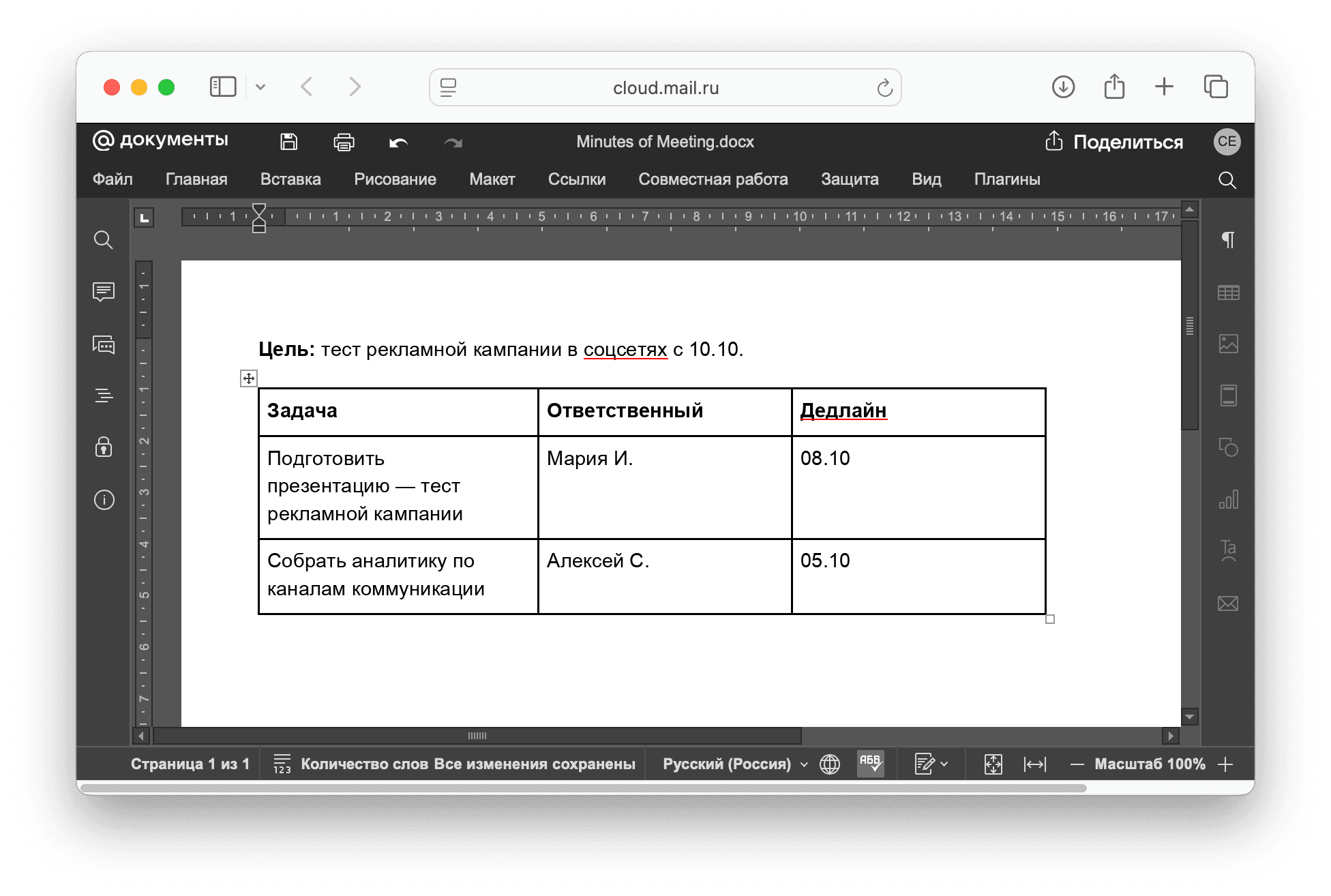Viewport: 1331px width, 896px height.
Task: Open Paragraph settings in right sidebar
Action: [x=1228, y=240]
